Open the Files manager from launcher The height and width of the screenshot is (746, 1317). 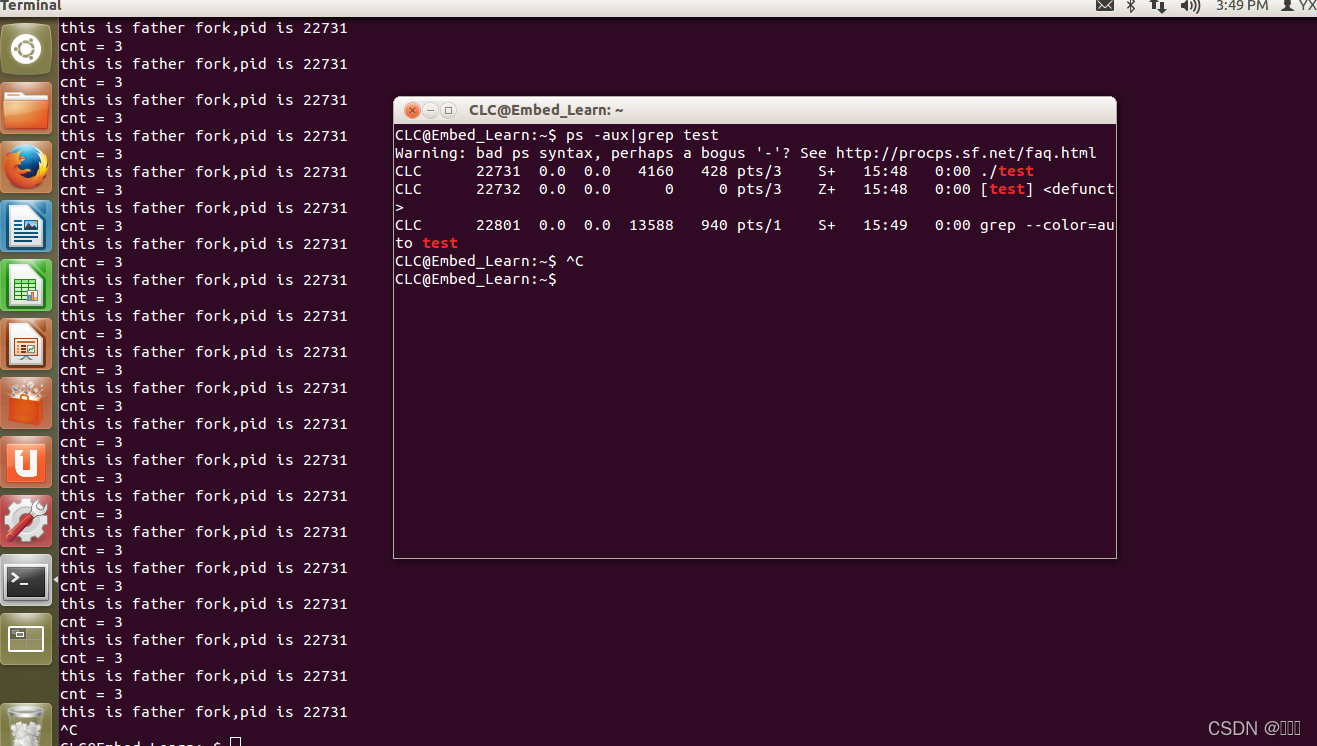coord(26,107)
